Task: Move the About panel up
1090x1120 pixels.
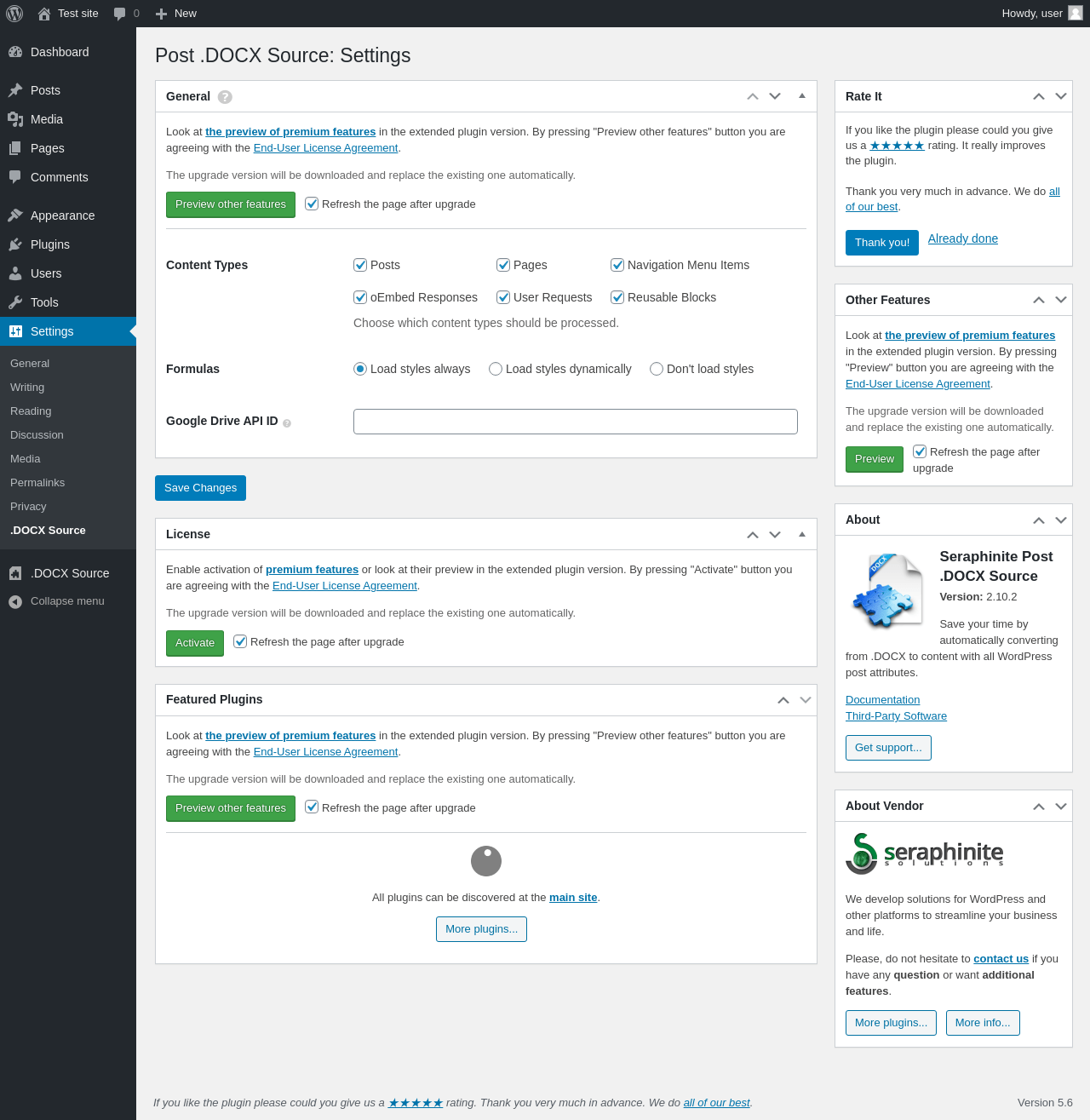Action: [x=1039, y=520]
